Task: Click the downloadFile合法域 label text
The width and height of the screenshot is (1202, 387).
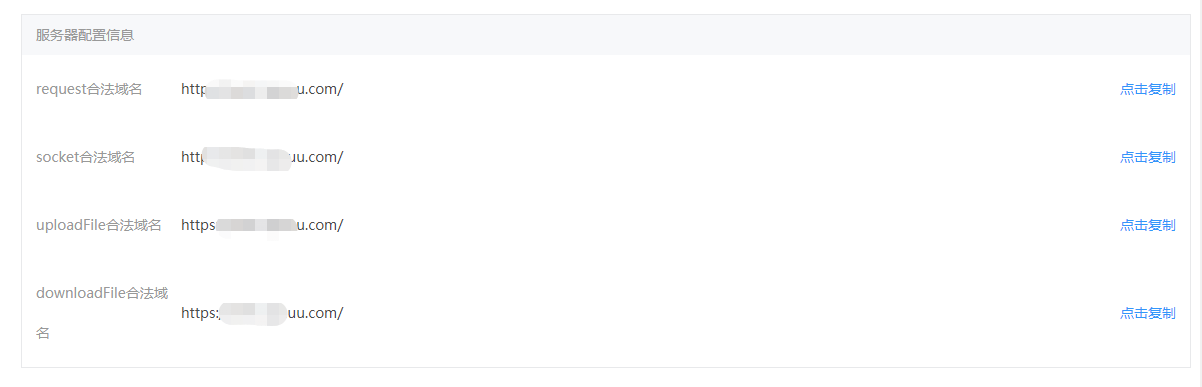Action: [x=102, y=293]
